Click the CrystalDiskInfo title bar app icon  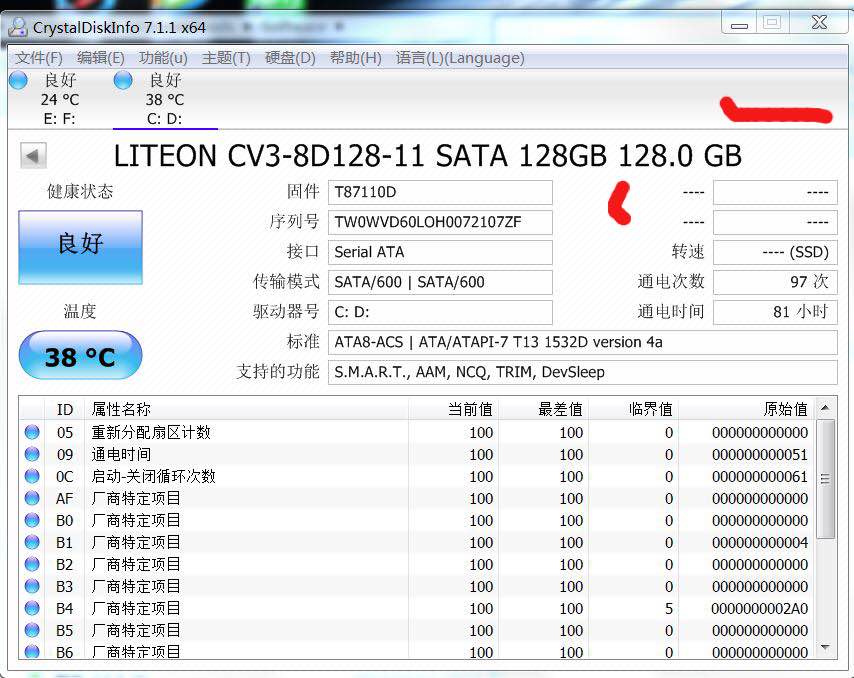[18, 27]
